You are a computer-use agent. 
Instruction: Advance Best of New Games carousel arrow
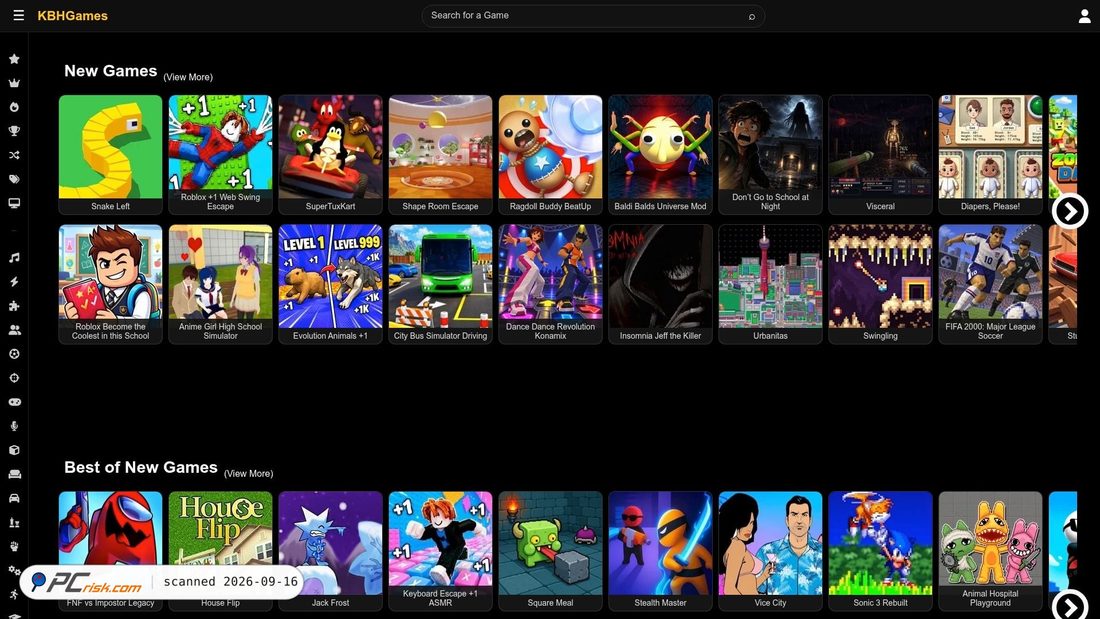click(x=1070, y=605)
